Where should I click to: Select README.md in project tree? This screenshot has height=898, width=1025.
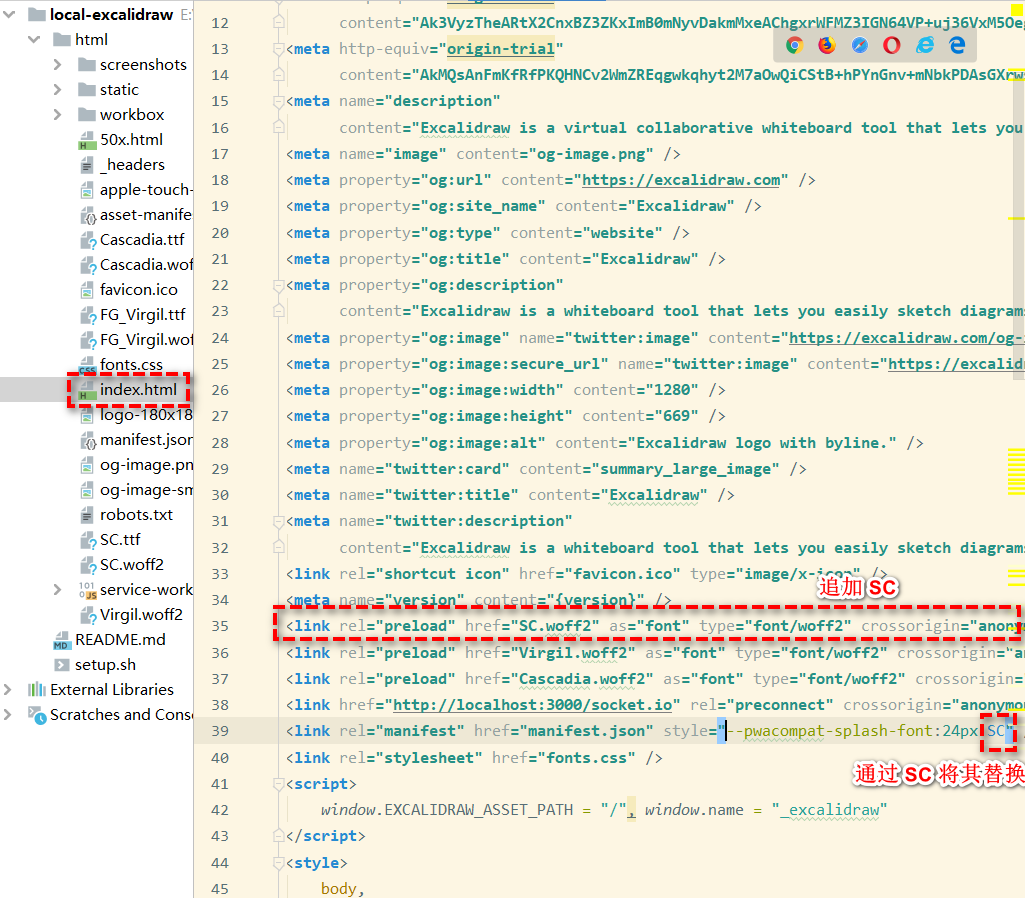point(120,640)
